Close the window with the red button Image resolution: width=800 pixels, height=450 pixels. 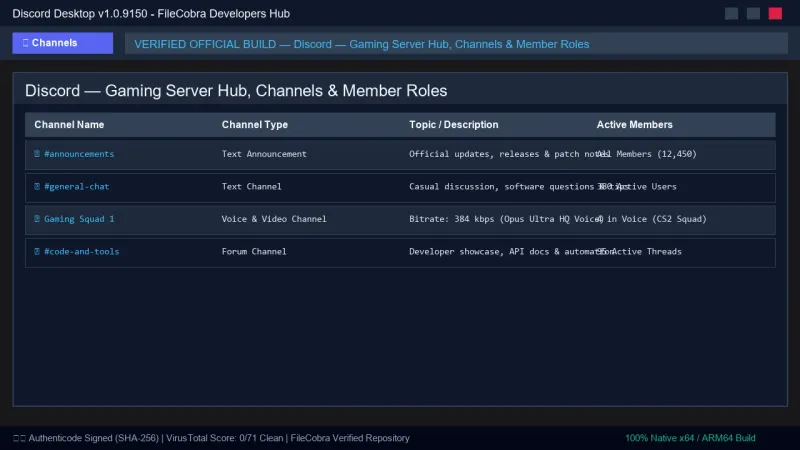pos(775,13)
